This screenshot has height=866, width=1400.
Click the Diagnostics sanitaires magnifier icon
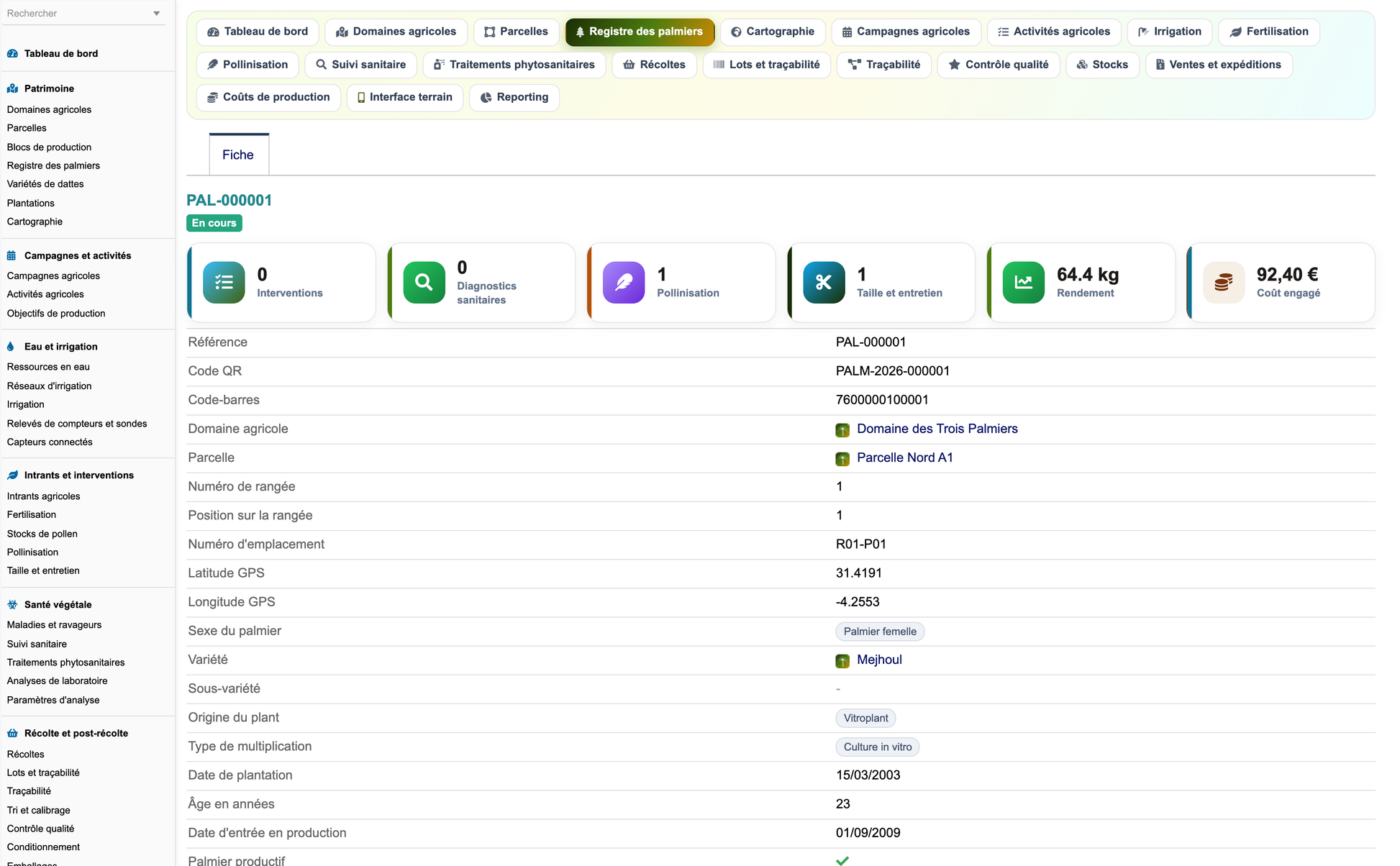tap(424, 283)
